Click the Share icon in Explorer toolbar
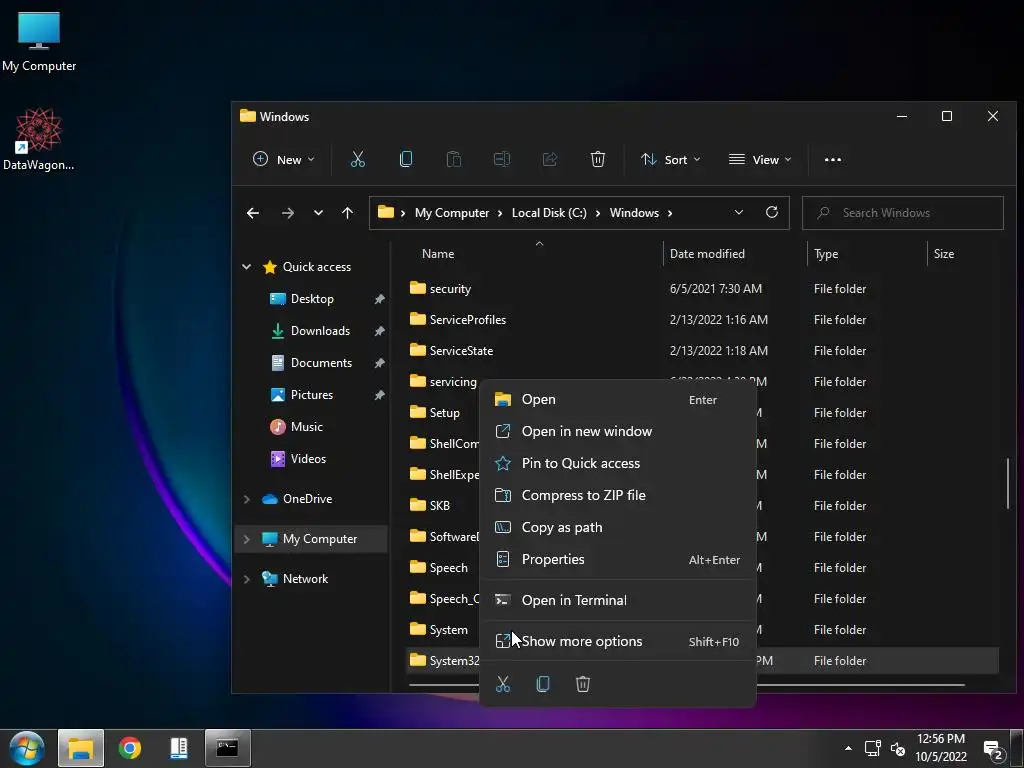 (x=550, y=159)
